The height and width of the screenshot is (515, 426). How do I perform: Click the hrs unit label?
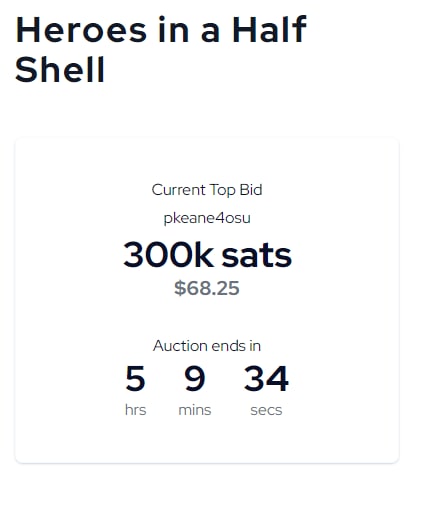pos(135,410)
